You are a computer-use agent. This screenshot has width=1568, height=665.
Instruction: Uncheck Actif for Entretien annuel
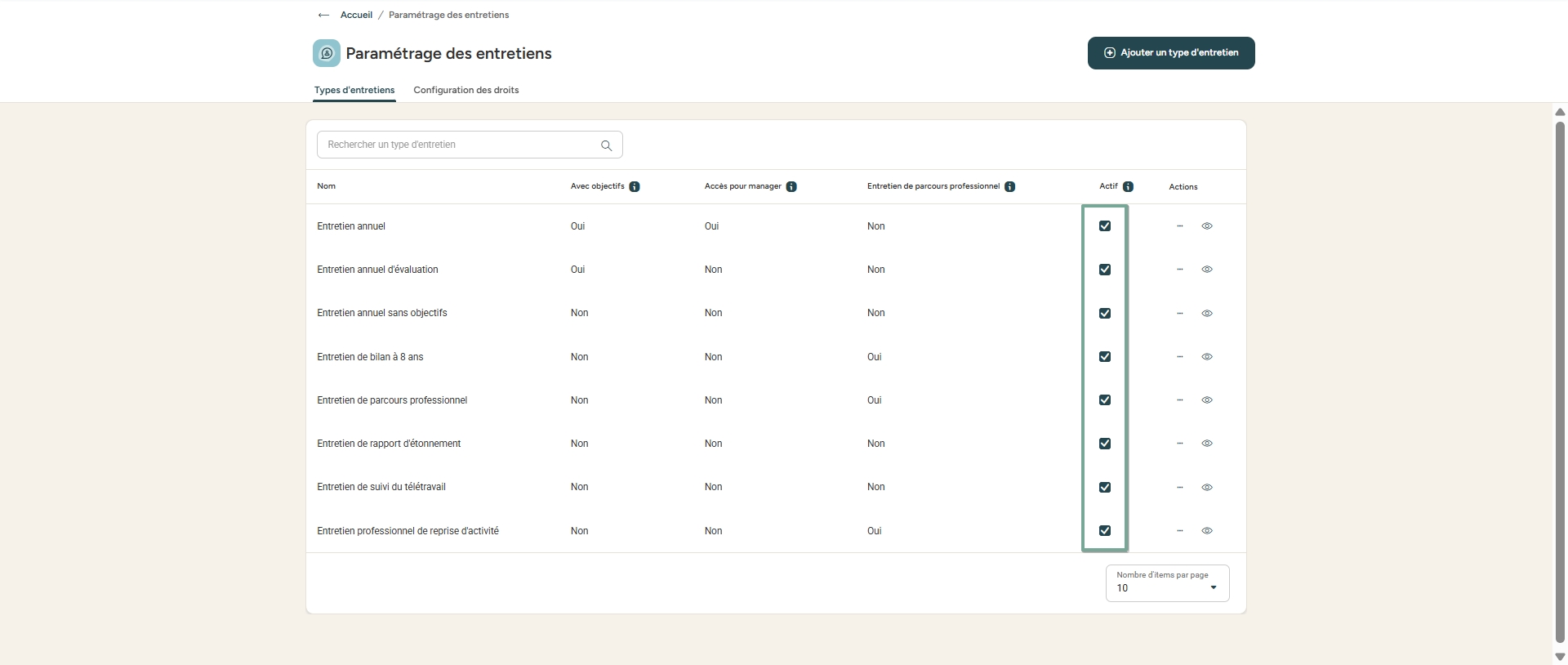(1105, 226)
